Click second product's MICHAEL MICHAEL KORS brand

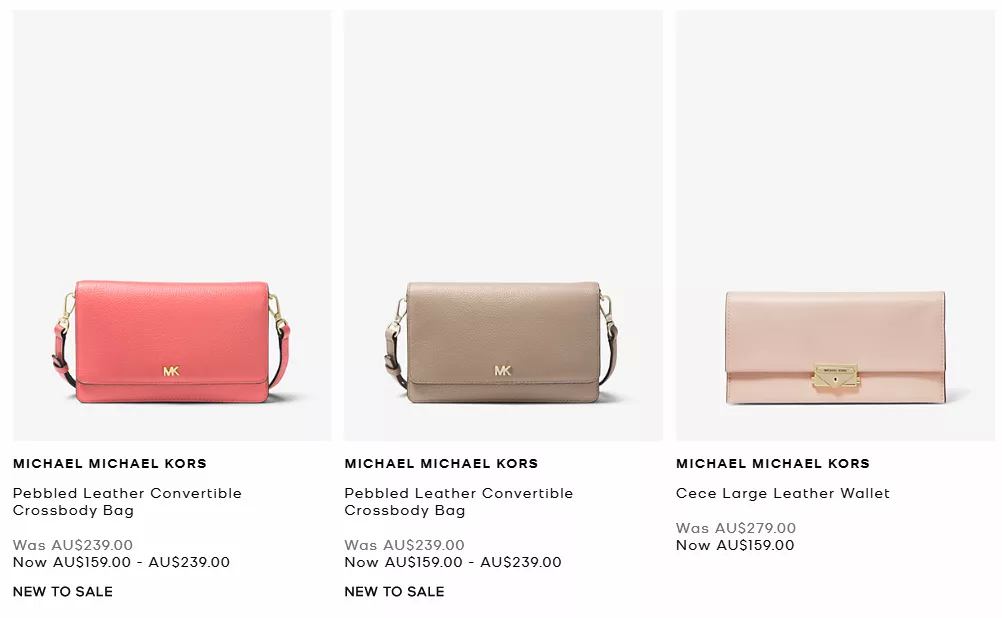point(442,463)
